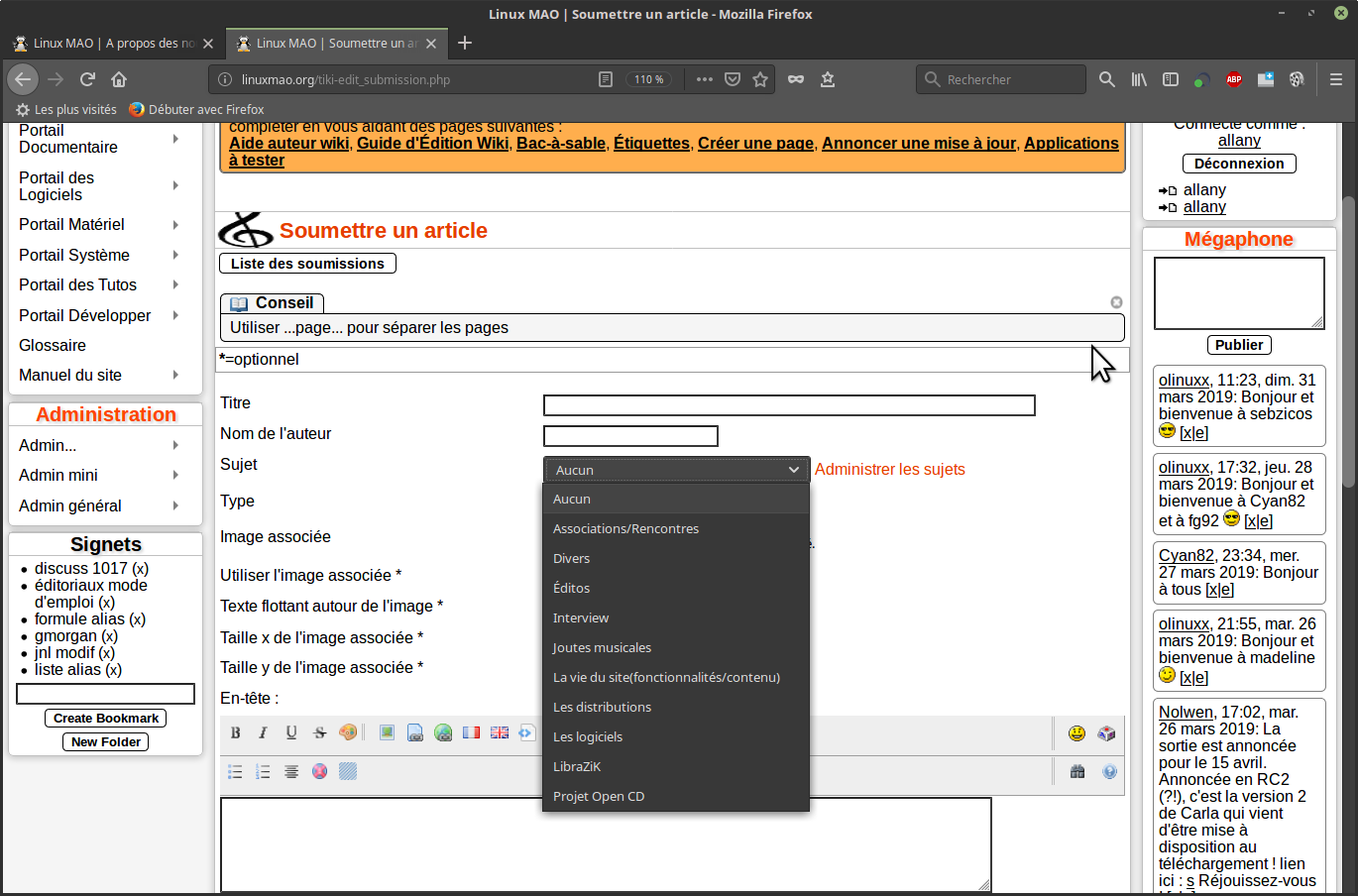The width and height of the screenshot is (1358, 896).
Task: Open the Guide d'Édition Wiki link
Action: (x=432, y=144)
